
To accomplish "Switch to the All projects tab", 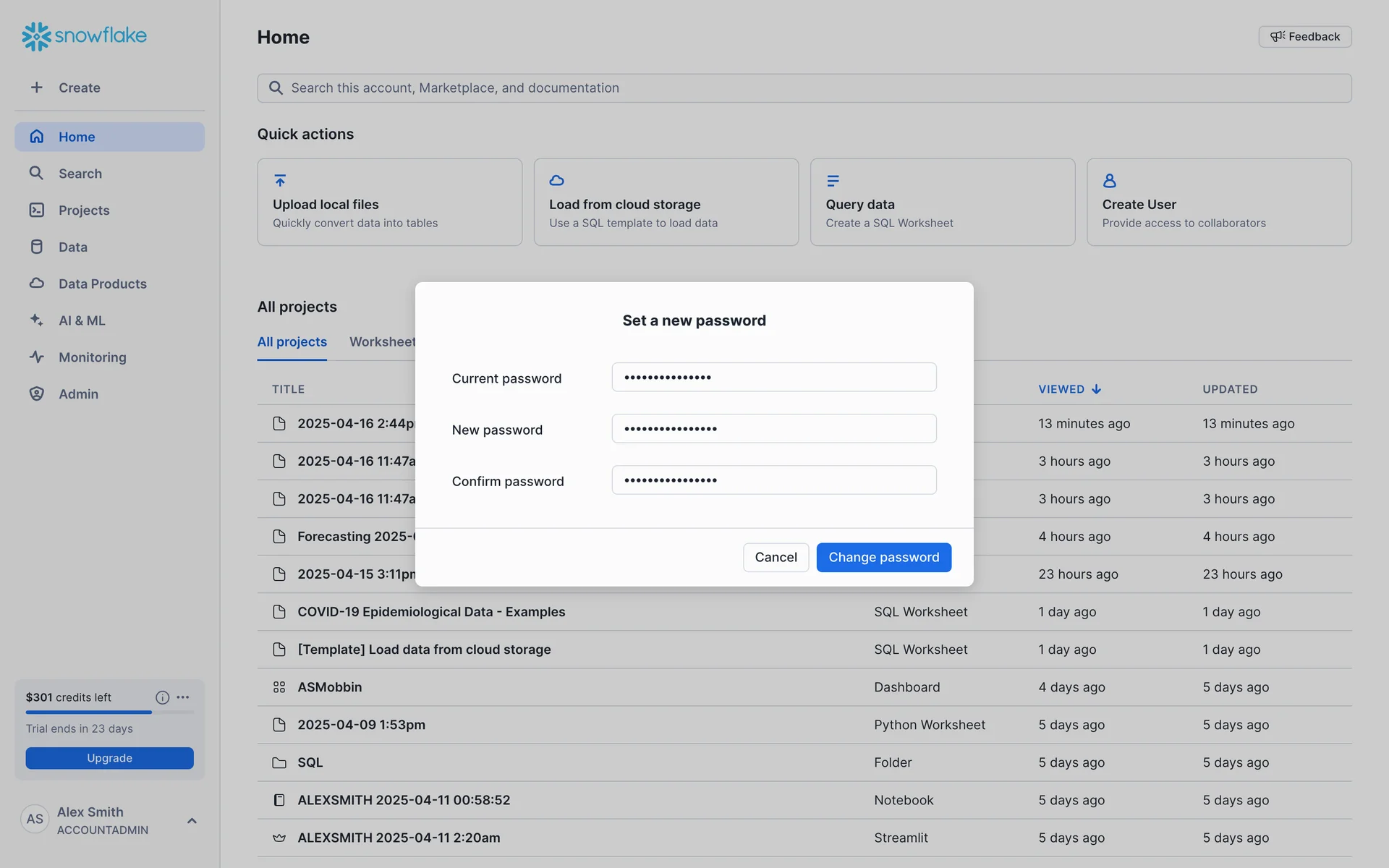I will 292,341.
